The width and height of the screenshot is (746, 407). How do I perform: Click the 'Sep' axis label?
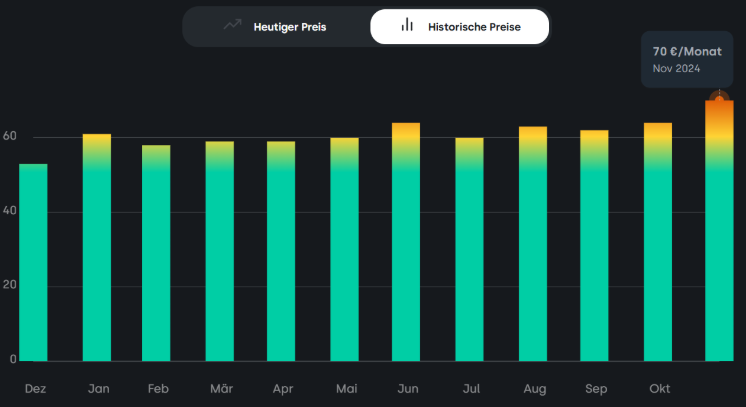(596, 389)
